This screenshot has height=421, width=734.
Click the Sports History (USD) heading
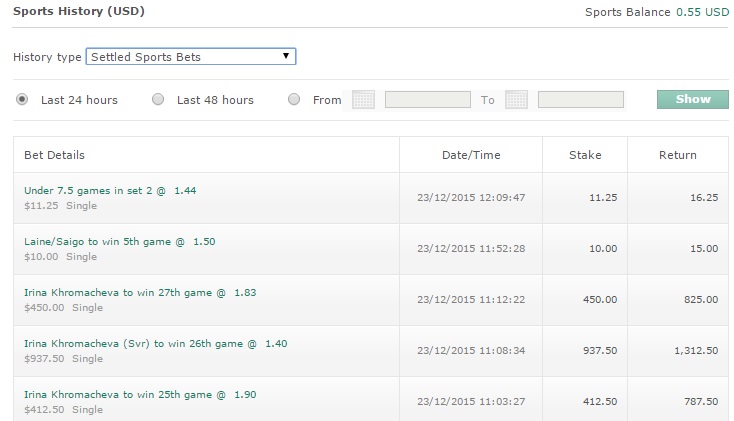(79, 11)
